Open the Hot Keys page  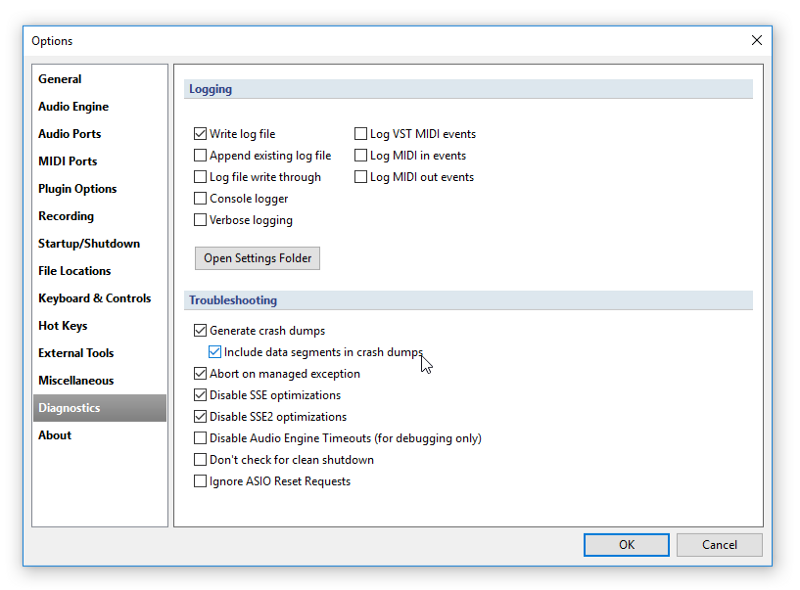tap(99, 326)
